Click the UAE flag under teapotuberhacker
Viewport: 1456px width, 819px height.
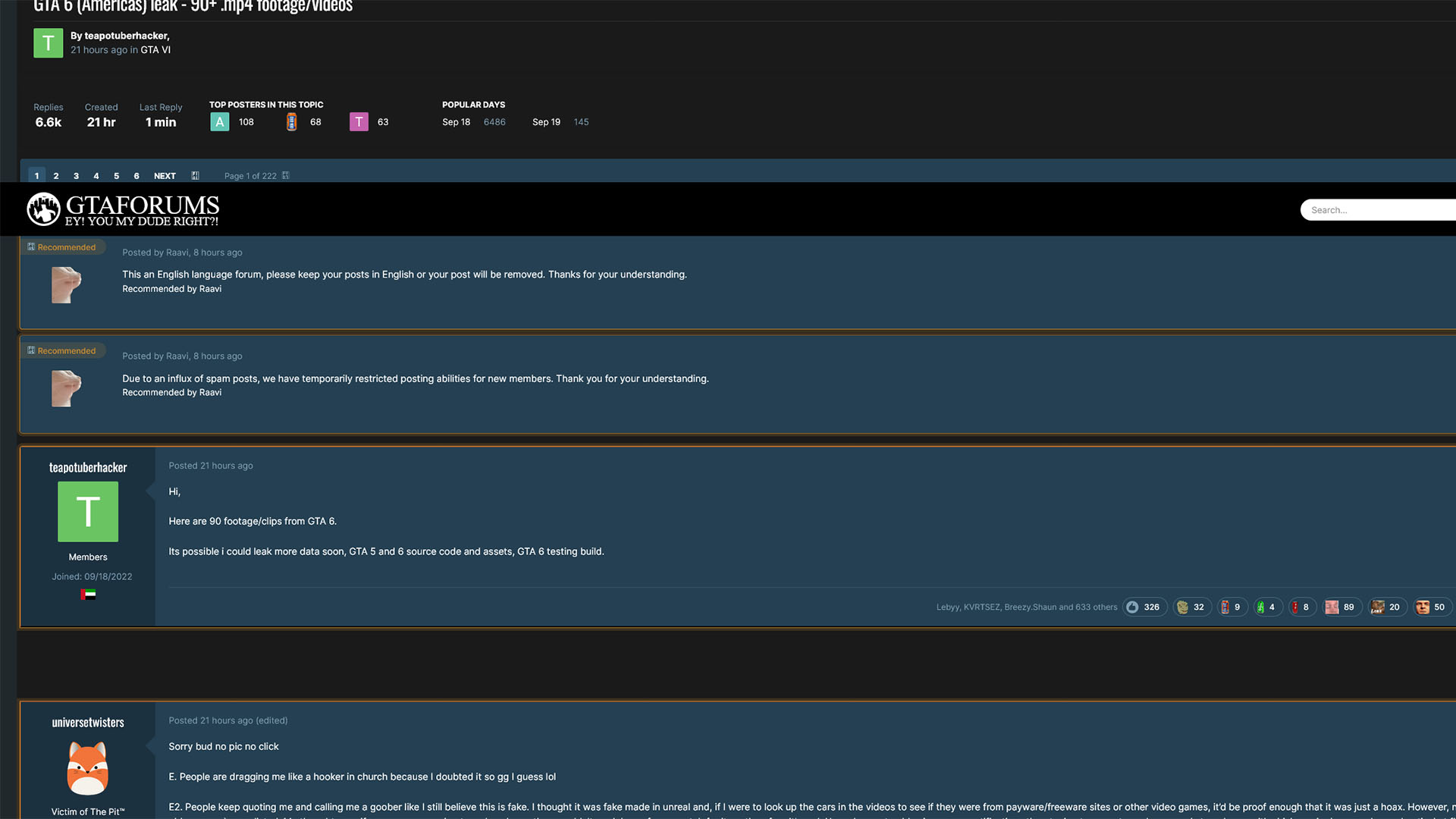pyautogui.click(x=88, y=595)
